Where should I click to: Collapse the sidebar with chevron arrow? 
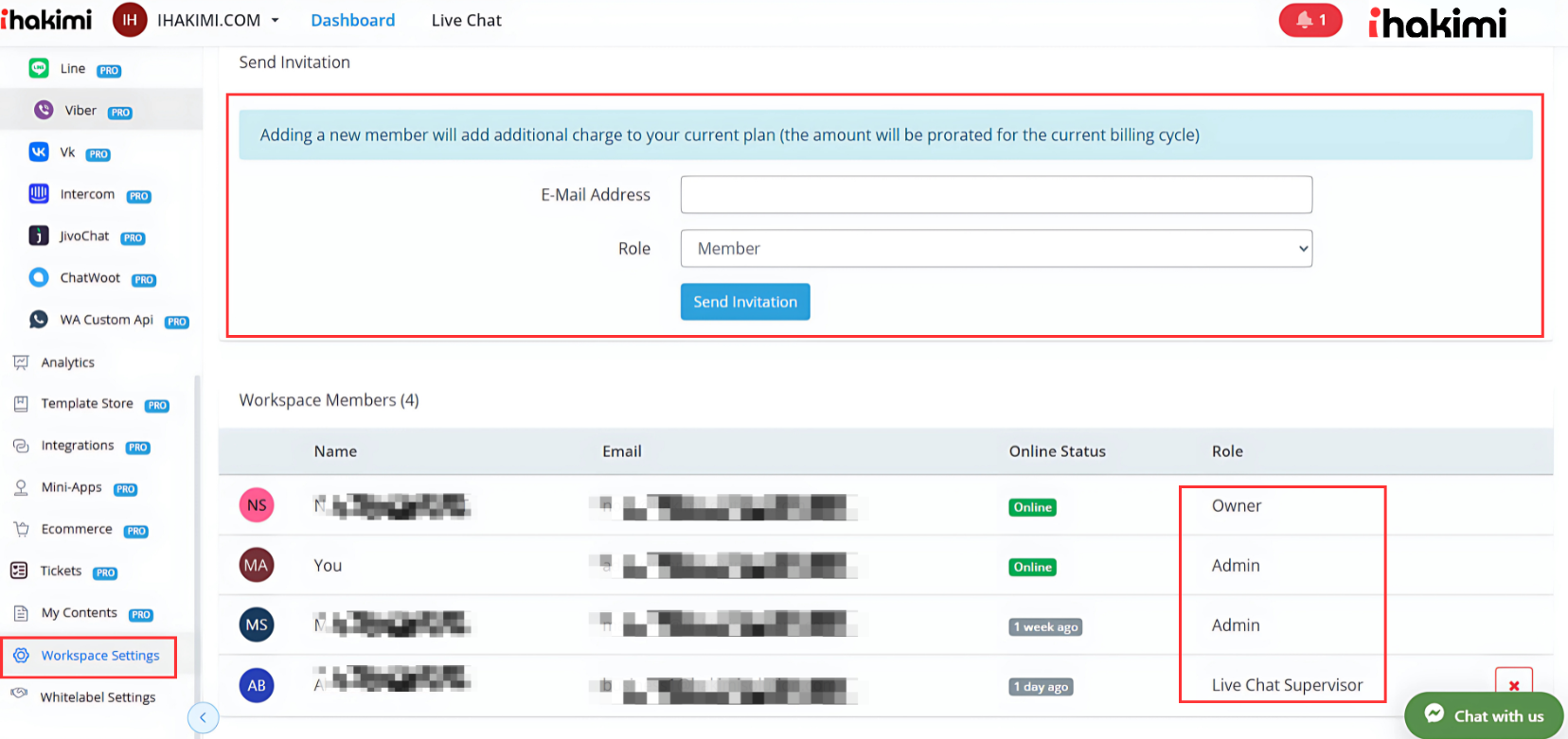click(203, 717)
